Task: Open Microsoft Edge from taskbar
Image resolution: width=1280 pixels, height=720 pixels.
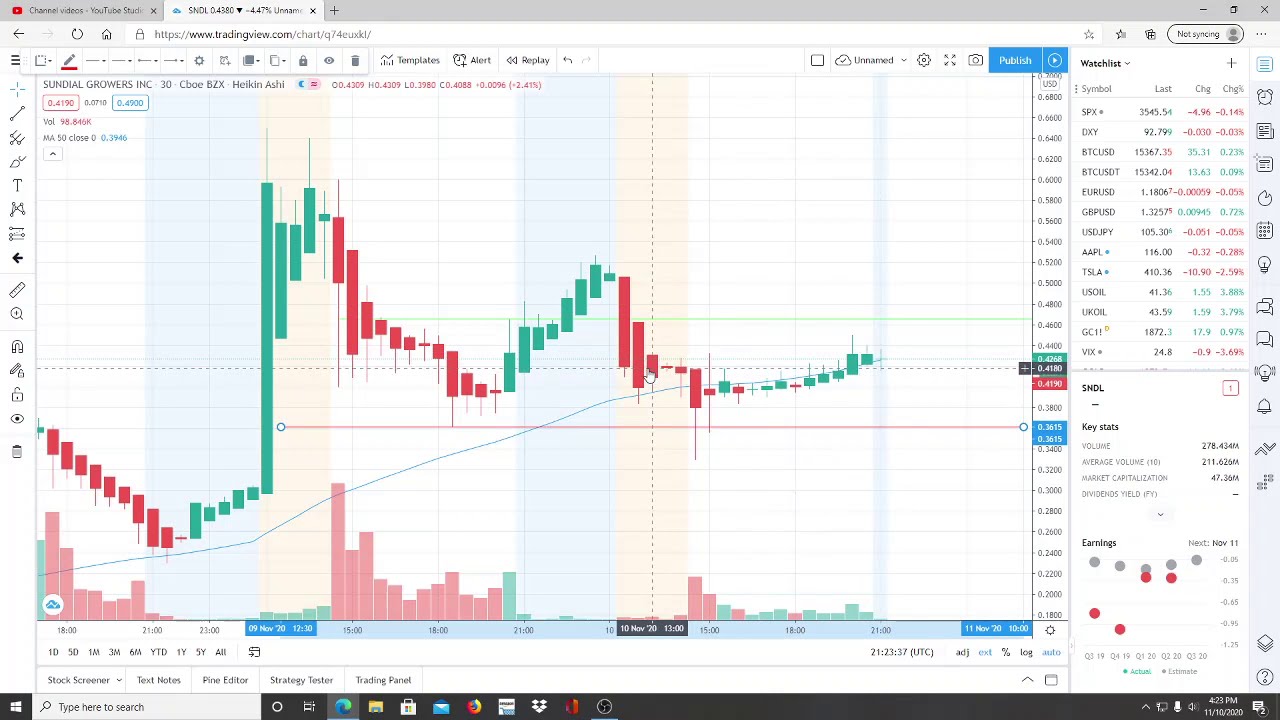Action: coord(343,707)
